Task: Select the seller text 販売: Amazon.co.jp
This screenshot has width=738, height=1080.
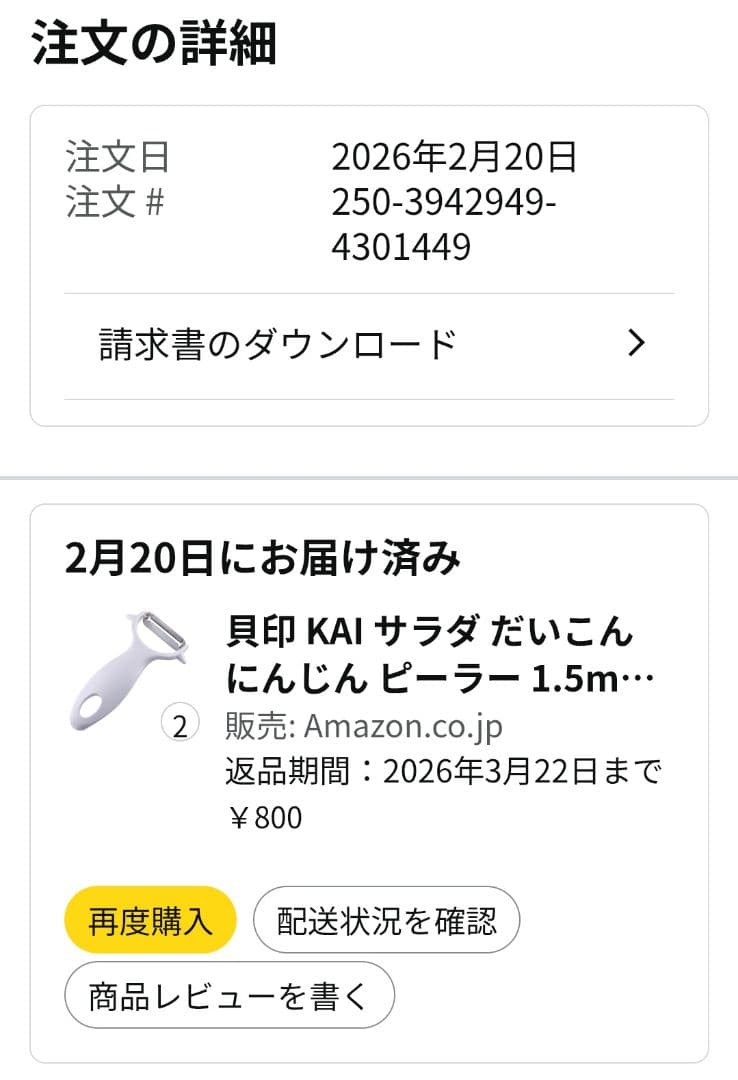Action: (x=364, y=726)
